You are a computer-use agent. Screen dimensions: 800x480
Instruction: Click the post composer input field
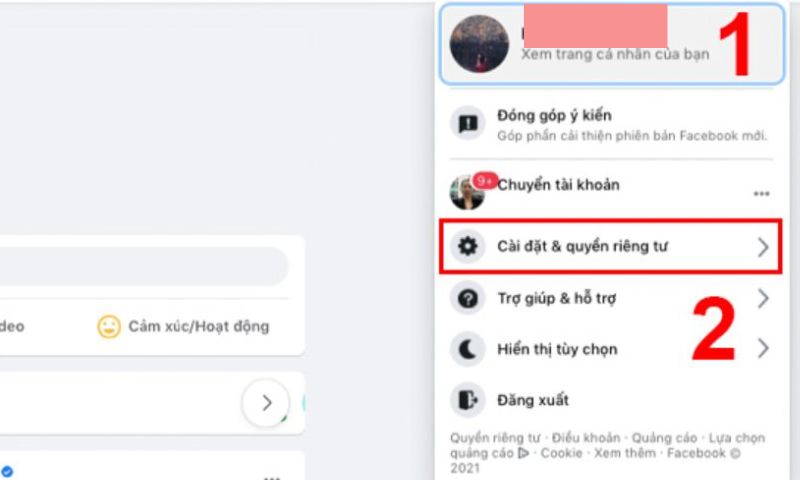pos(143,266)
